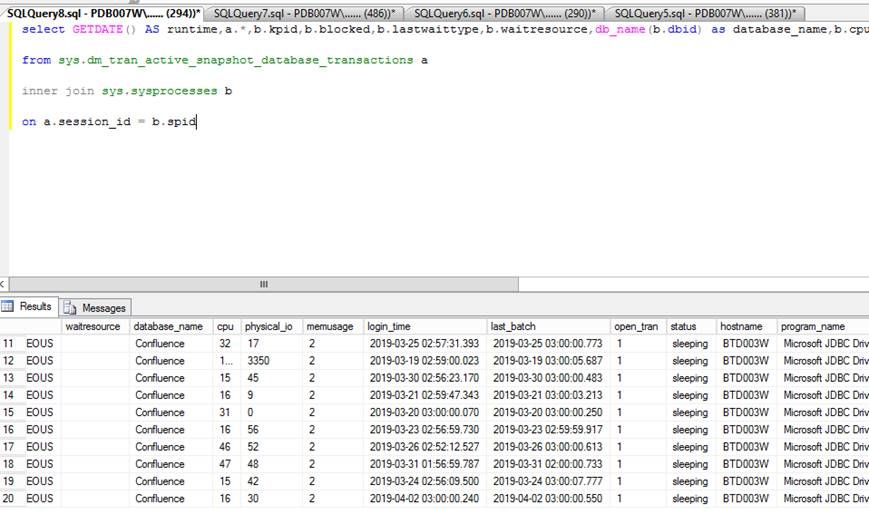869x524 pixels.
Task: Click physical_io value 45 in row 13
Action: tap(253, 378)
